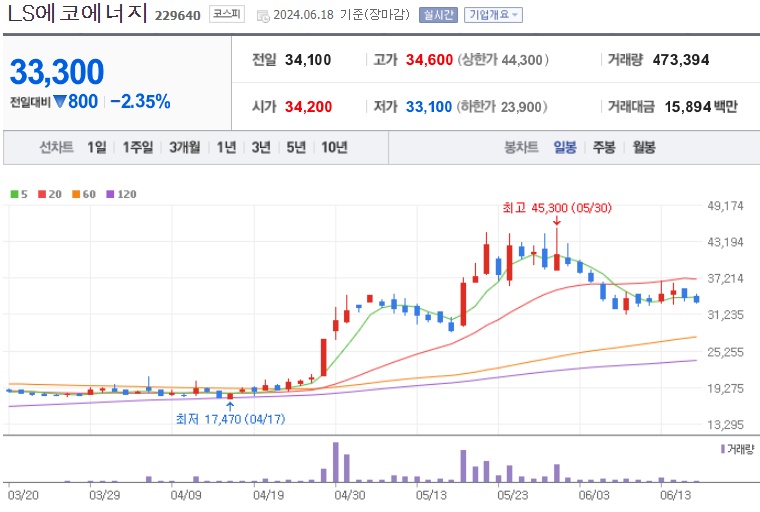Click the opening price 34,200
Image resolution: width=760 pixels, height=512 pixels.
click(308, 106)
